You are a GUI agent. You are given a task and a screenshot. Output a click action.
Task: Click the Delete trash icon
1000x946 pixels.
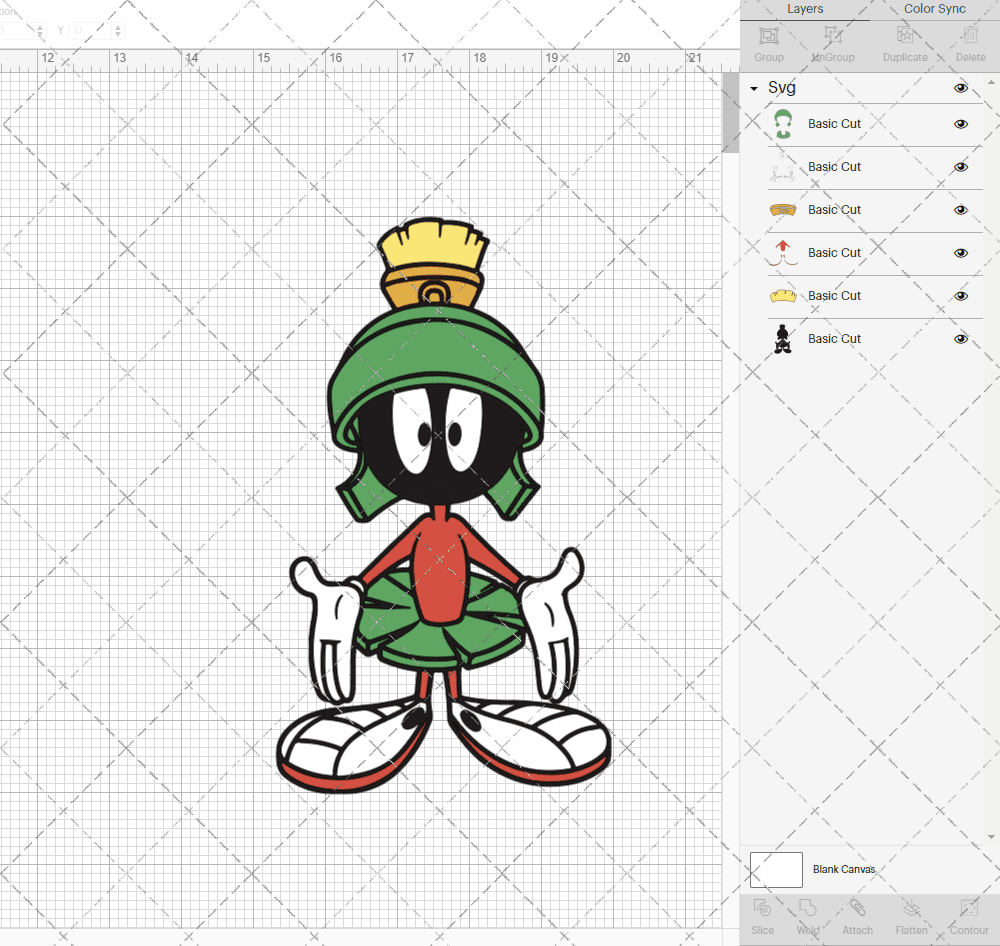[x=968, y=42]
